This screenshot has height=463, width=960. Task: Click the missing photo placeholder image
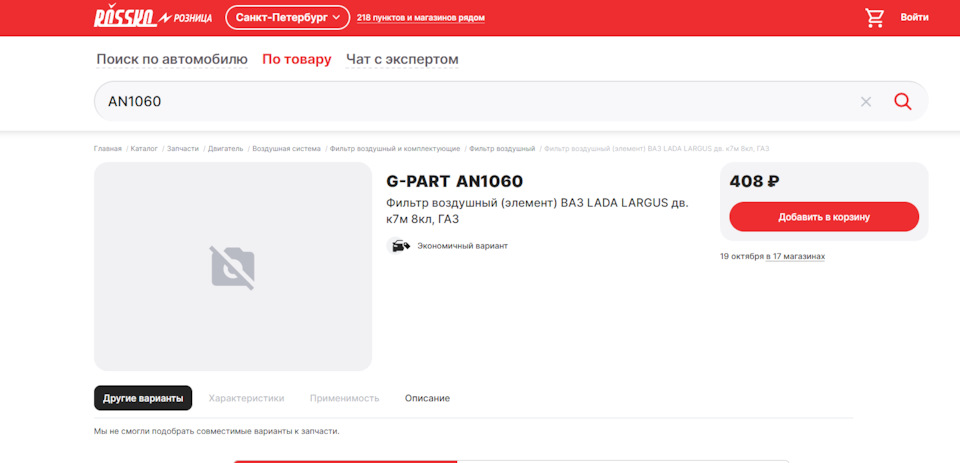click(233, 267)
